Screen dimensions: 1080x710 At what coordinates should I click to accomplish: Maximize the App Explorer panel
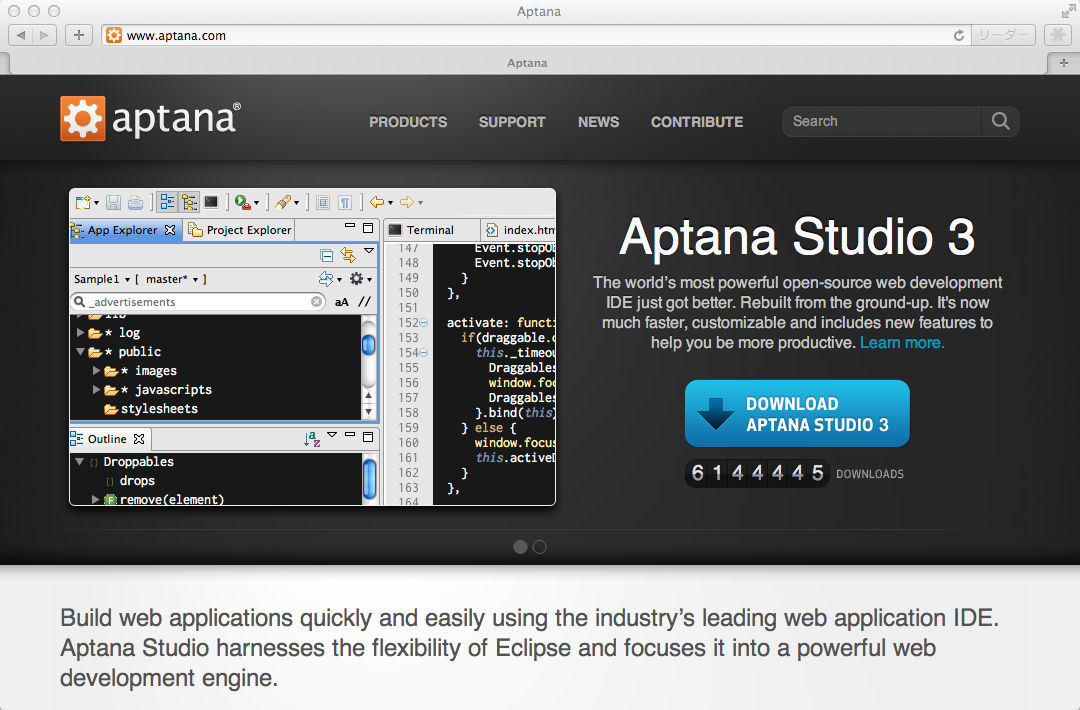tap(368, 228)
